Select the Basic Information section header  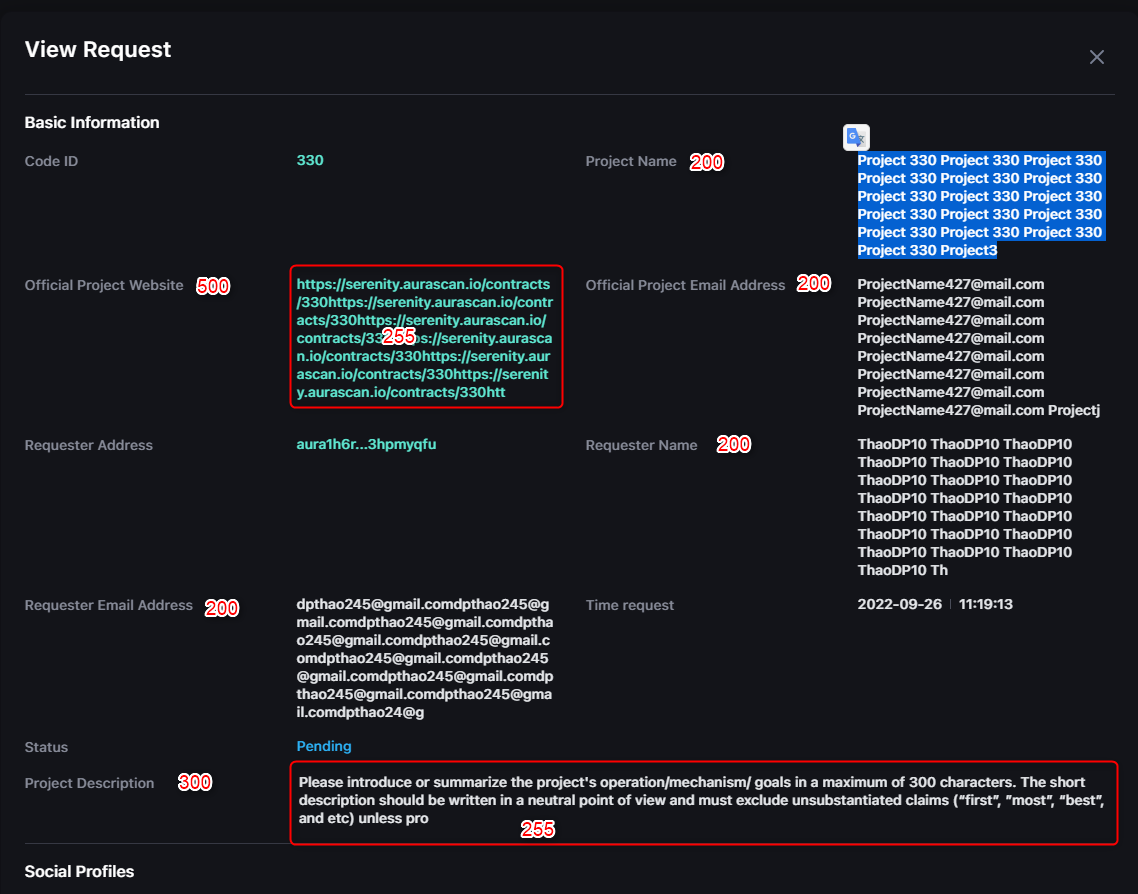[x=91, y=122]
